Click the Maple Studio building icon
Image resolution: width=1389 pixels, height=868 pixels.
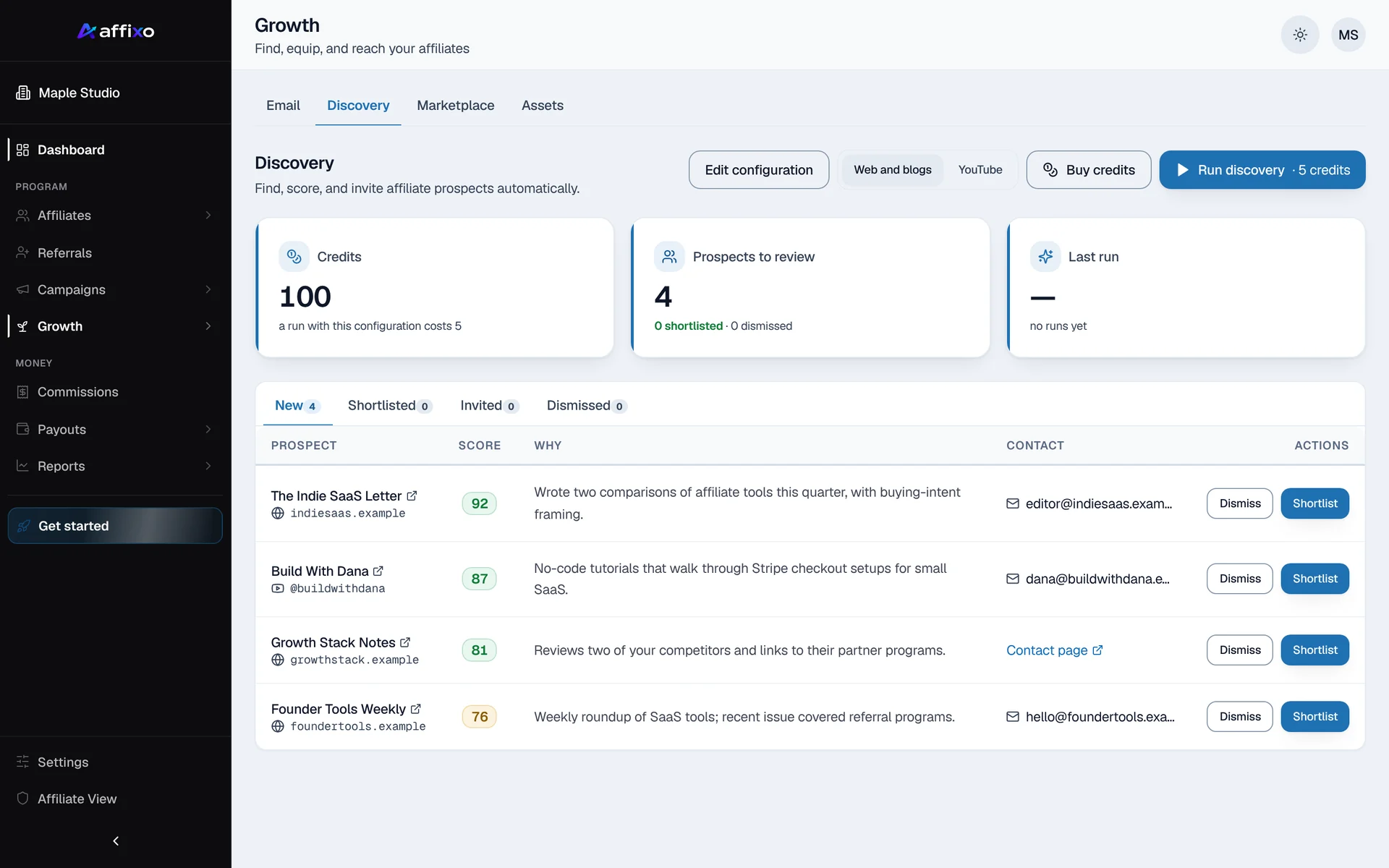pos(23,93)
